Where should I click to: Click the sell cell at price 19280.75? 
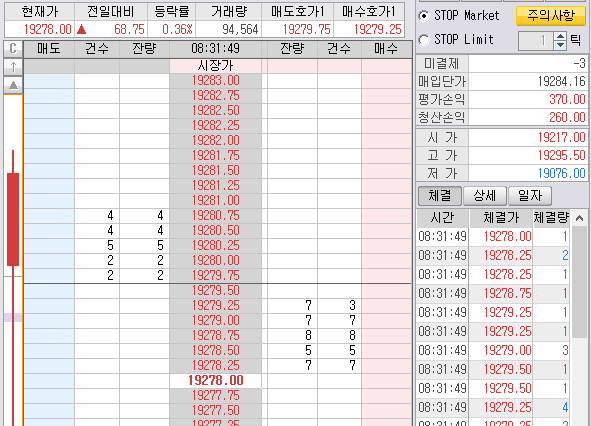[x=49, y=216]
